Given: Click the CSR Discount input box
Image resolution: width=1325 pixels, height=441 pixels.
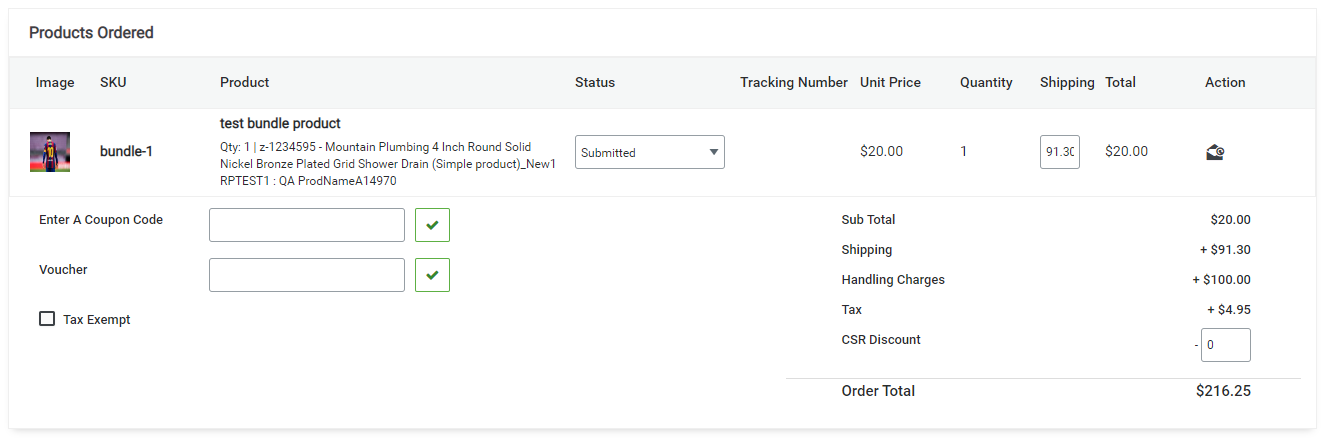Looking at the screenshot, I should pos(1225,345).
